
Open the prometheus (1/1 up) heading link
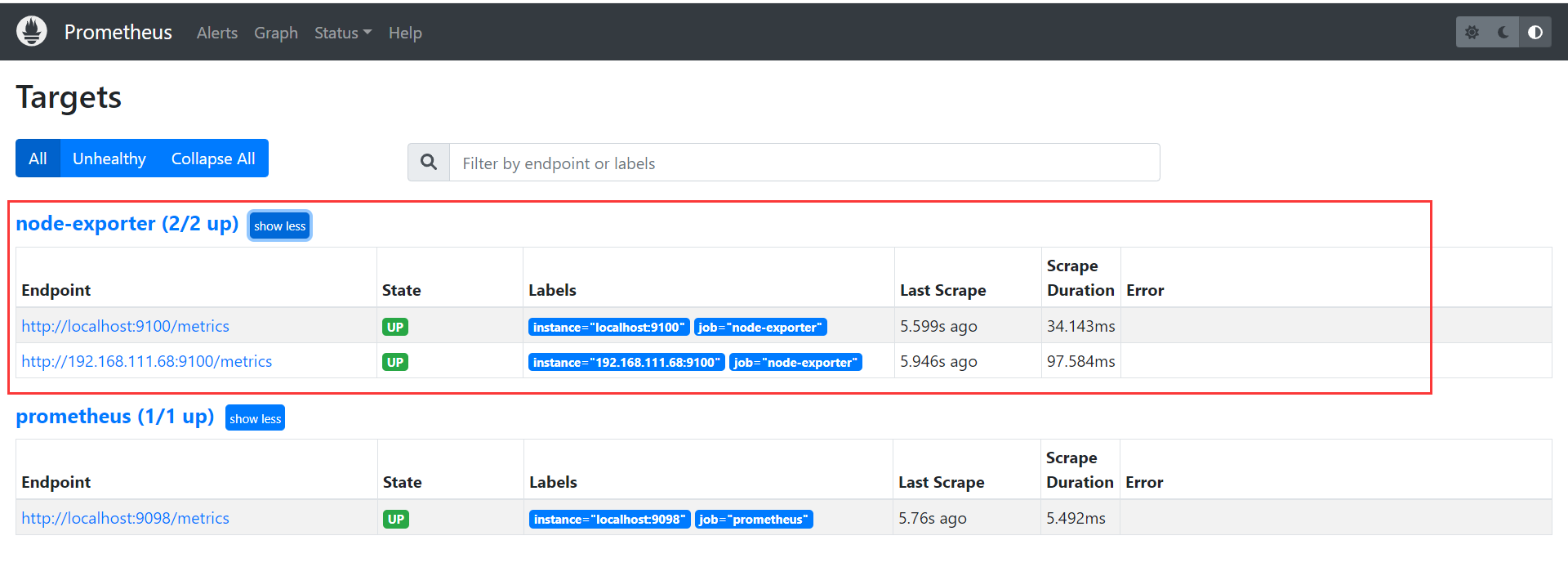115,417
